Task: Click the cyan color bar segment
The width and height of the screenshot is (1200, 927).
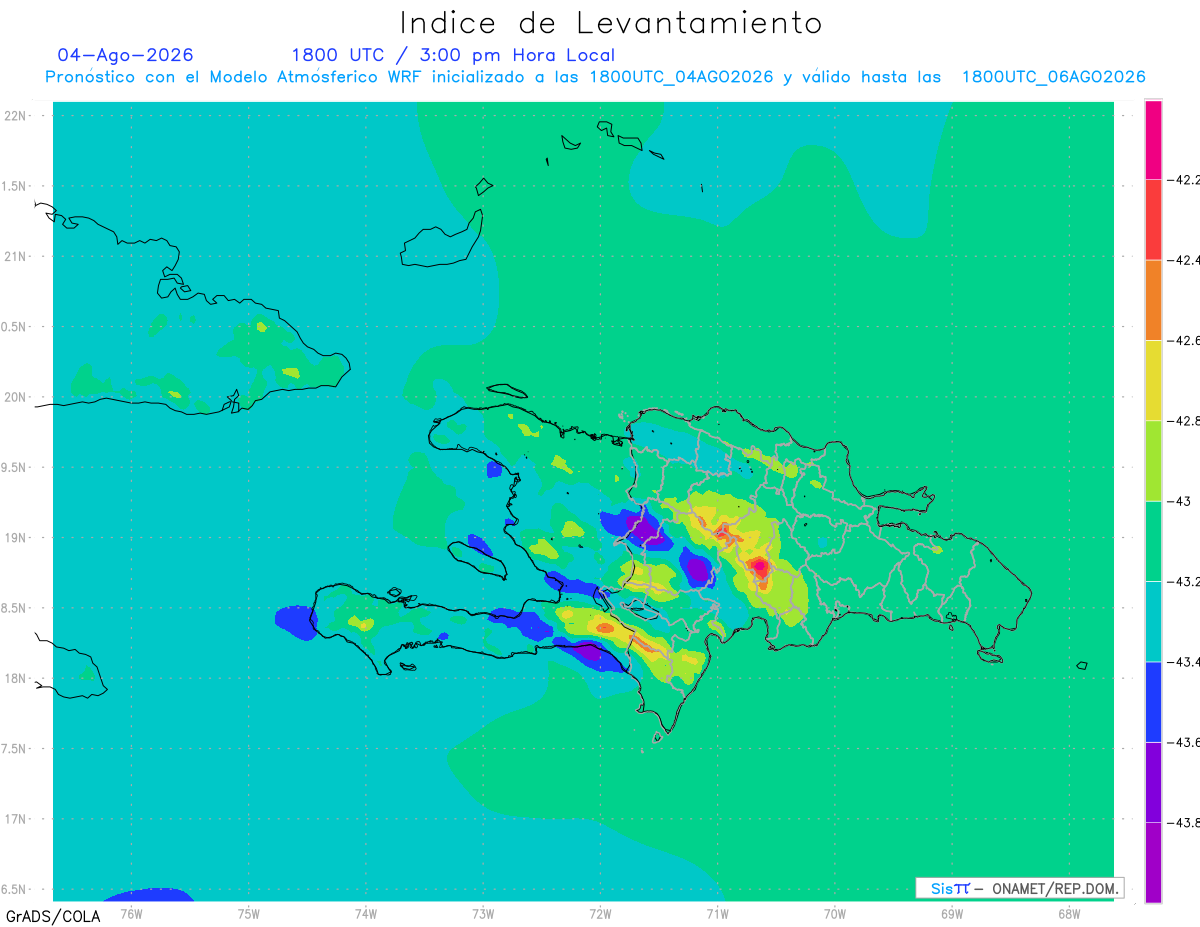Action: point(1153,621)
